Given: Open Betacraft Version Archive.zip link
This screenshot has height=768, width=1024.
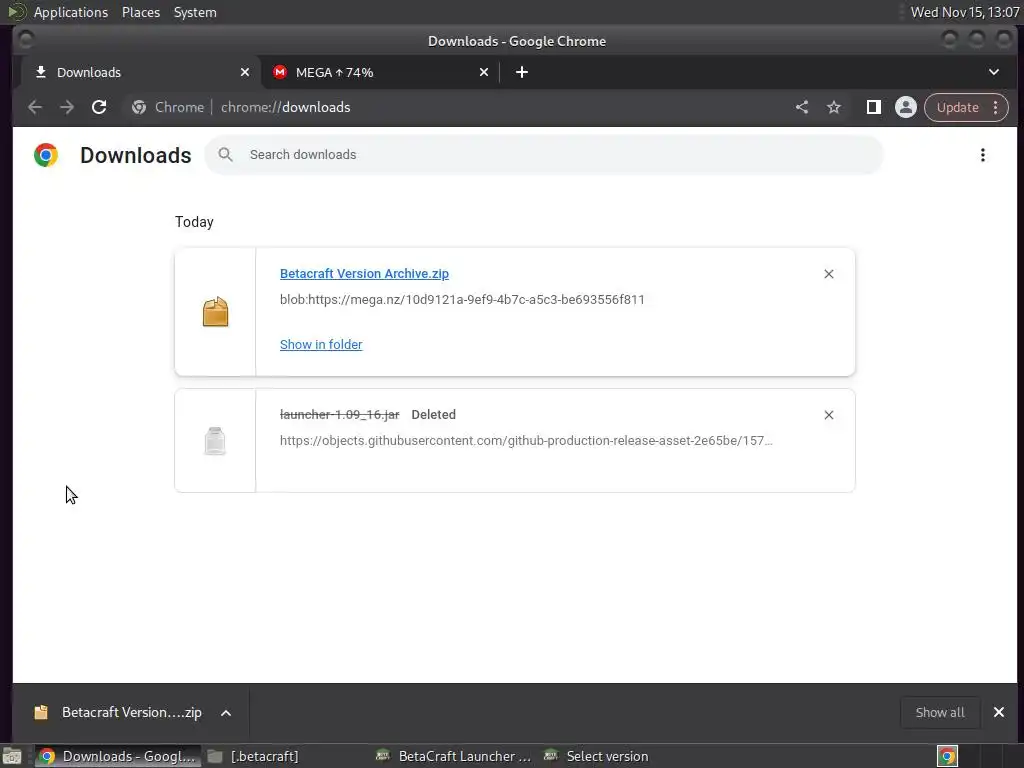Looking at the screenshot, I should (x=364, y=274).
